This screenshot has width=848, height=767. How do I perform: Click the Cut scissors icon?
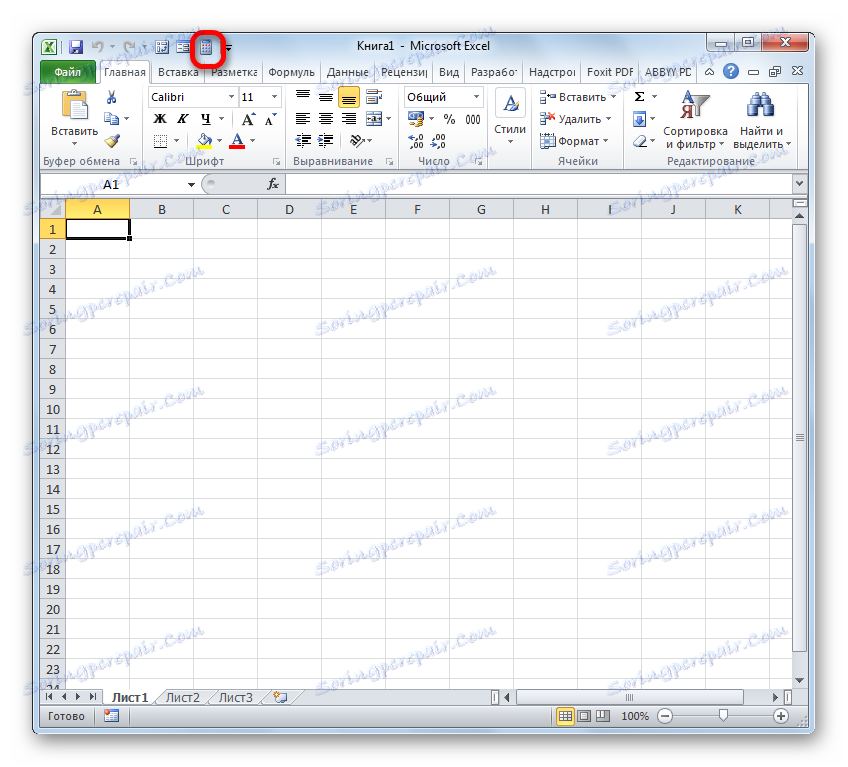pyautogui.click(x=111, y=97)
